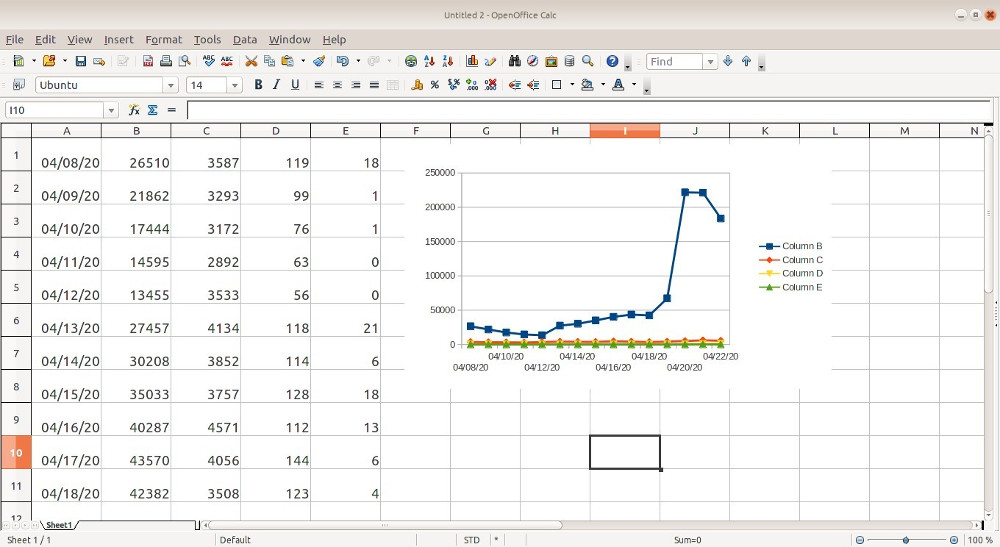The width and height of the screenshot is (1000, 547).
Task: Toggle Italic formatting
Action: pyautogui.click(x=277, y=85)
